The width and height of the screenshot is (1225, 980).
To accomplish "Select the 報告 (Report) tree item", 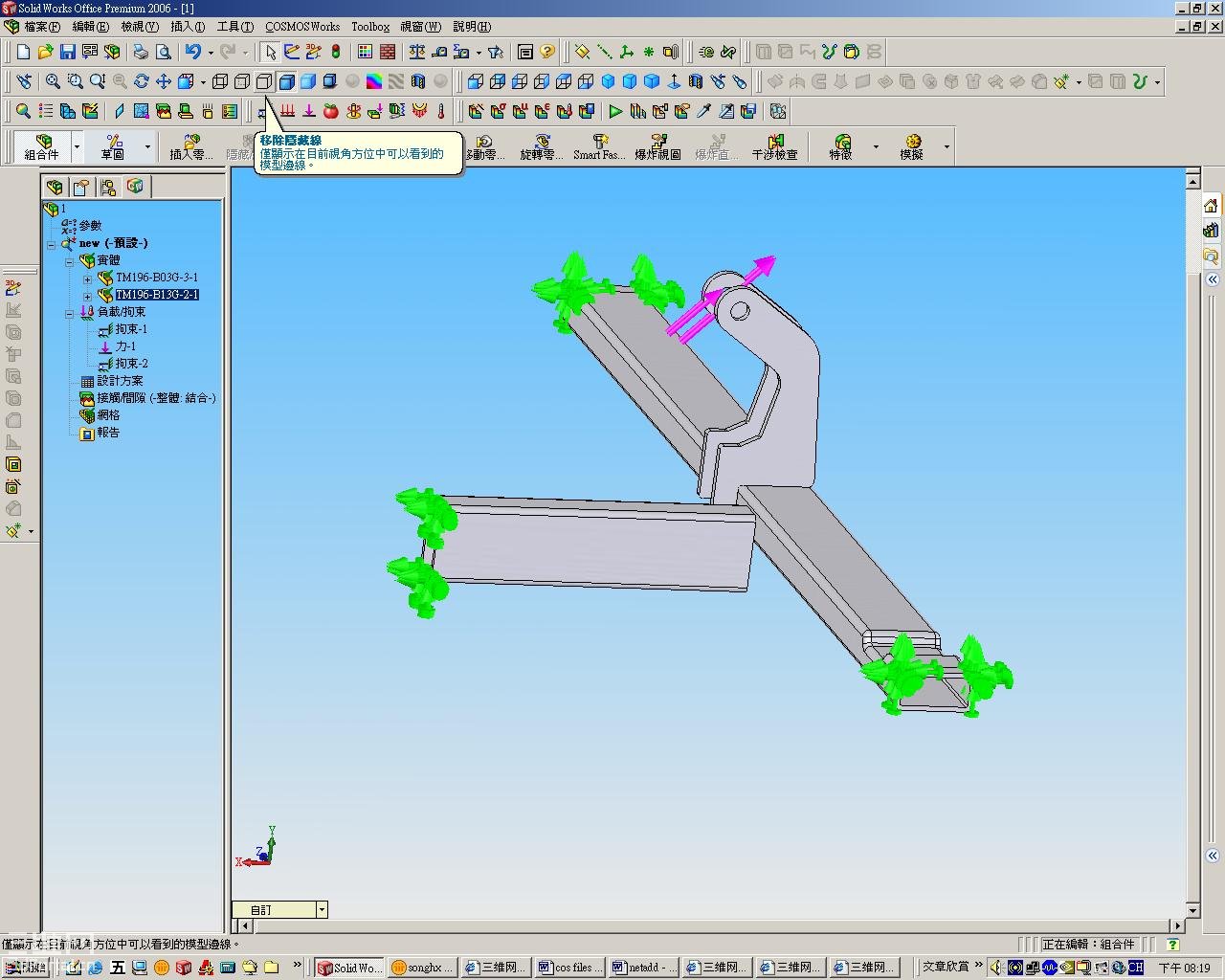I will coord(100,433).
